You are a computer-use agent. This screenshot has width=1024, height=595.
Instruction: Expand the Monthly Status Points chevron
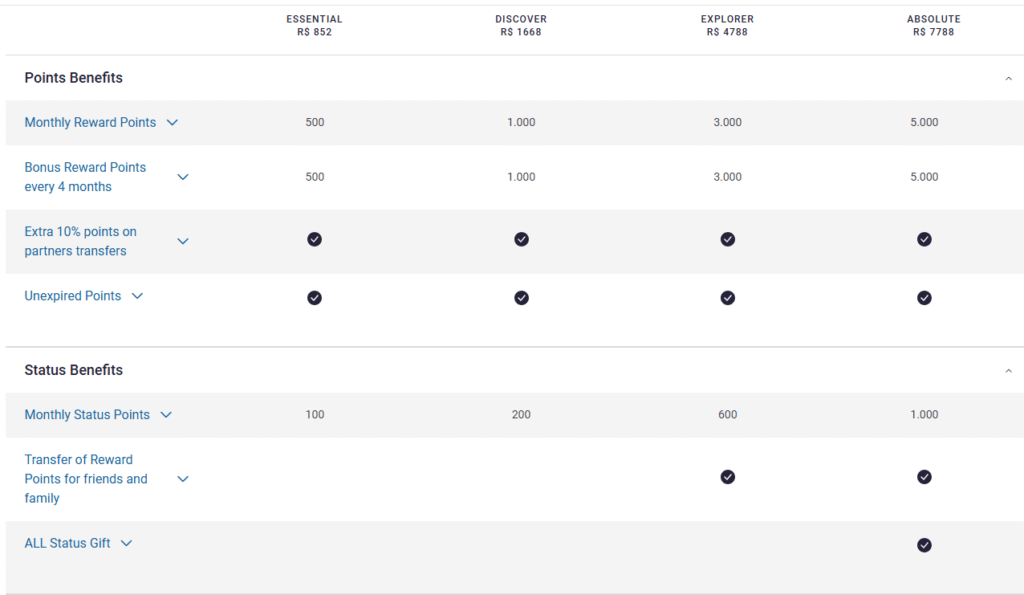pos(166,415)
